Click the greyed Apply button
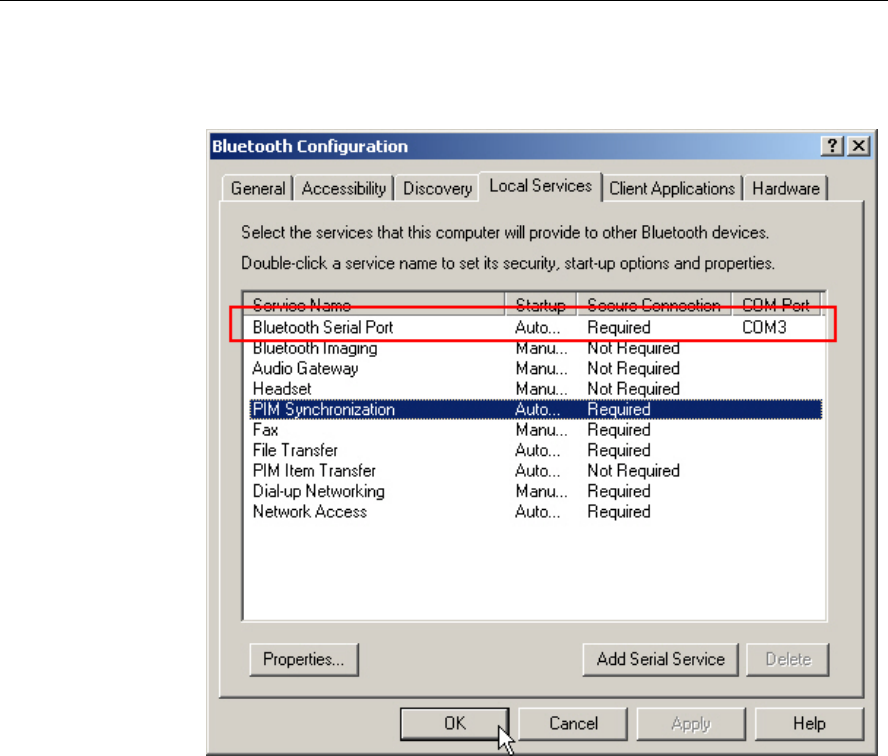The image size is (888, 756). point(691,724)
